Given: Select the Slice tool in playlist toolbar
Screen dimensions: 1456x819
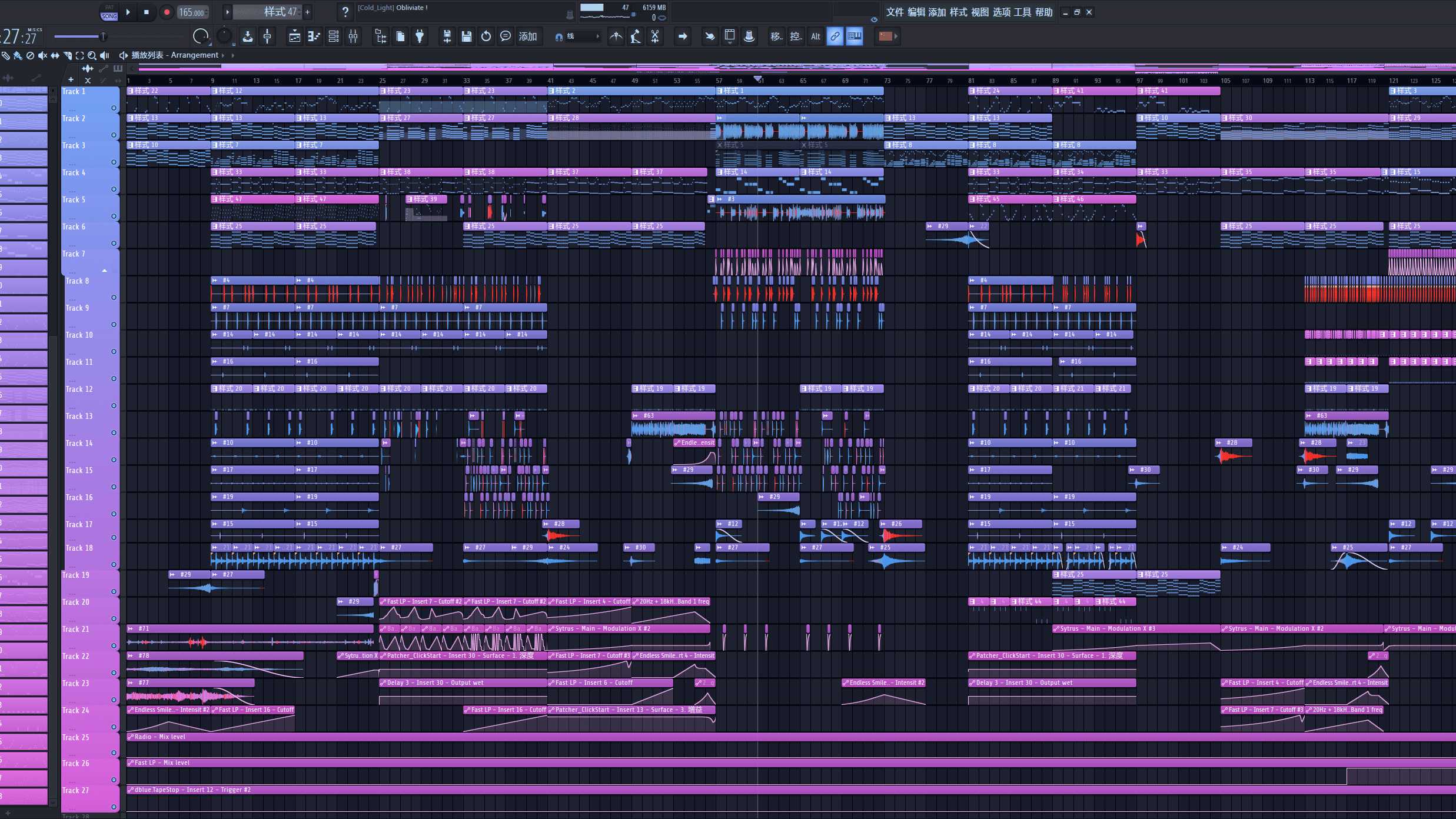Looking at the screenshot, I should coord(68,55).
